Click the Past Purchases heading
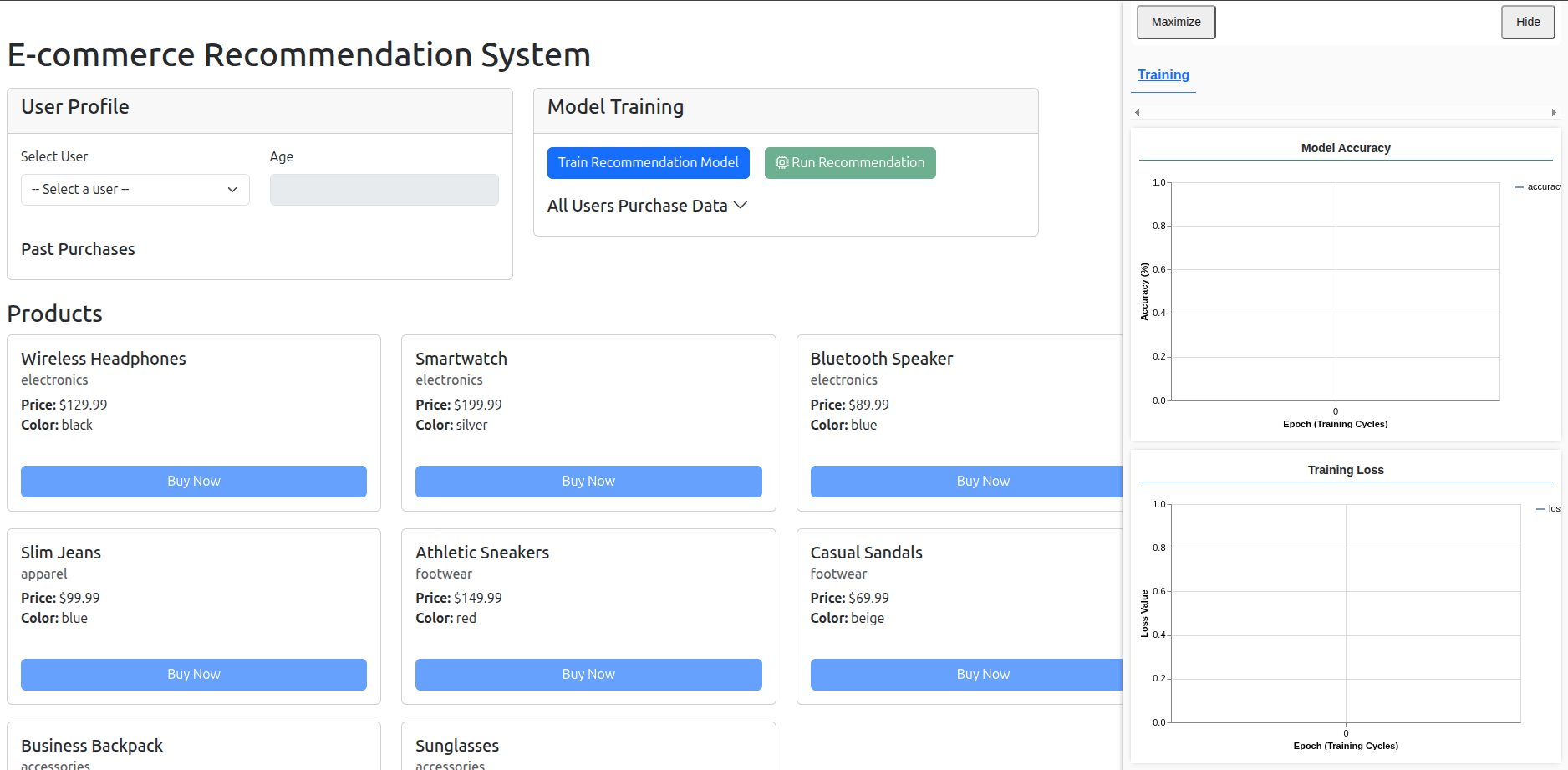 click(78, 249)
